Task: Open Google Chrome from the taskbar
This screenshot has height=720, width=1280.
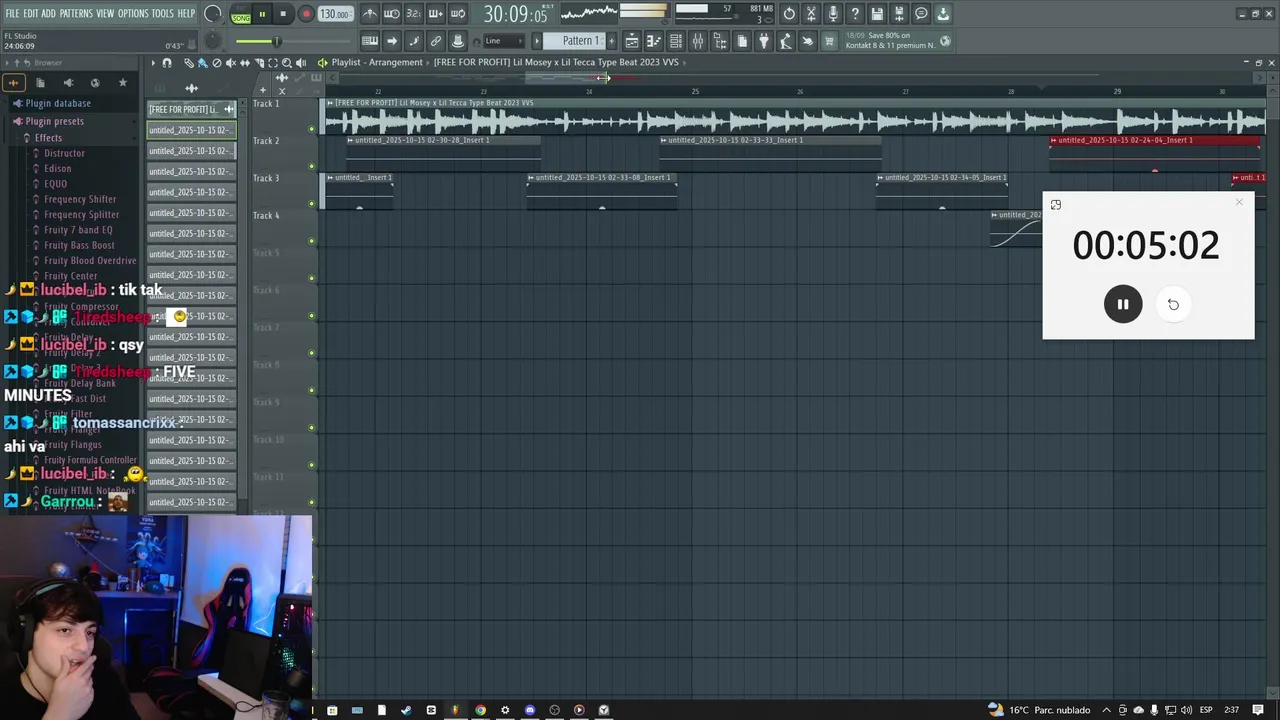Action: coord(480,710)
